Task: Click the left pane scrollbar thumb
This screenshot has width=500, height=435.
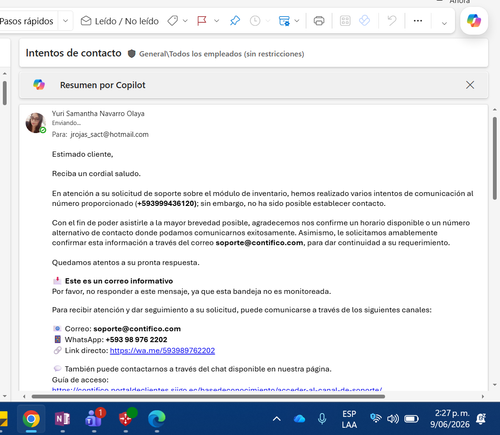Action: coord(5,93)
